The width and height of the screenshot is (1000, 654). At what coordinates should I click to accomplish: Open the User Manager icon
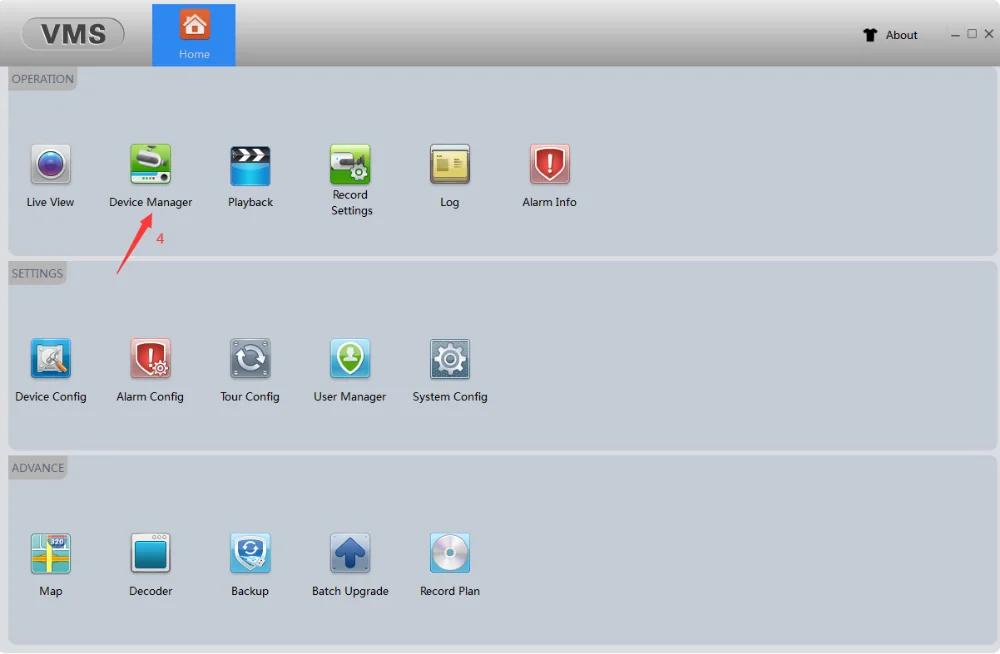click(350, 359)
